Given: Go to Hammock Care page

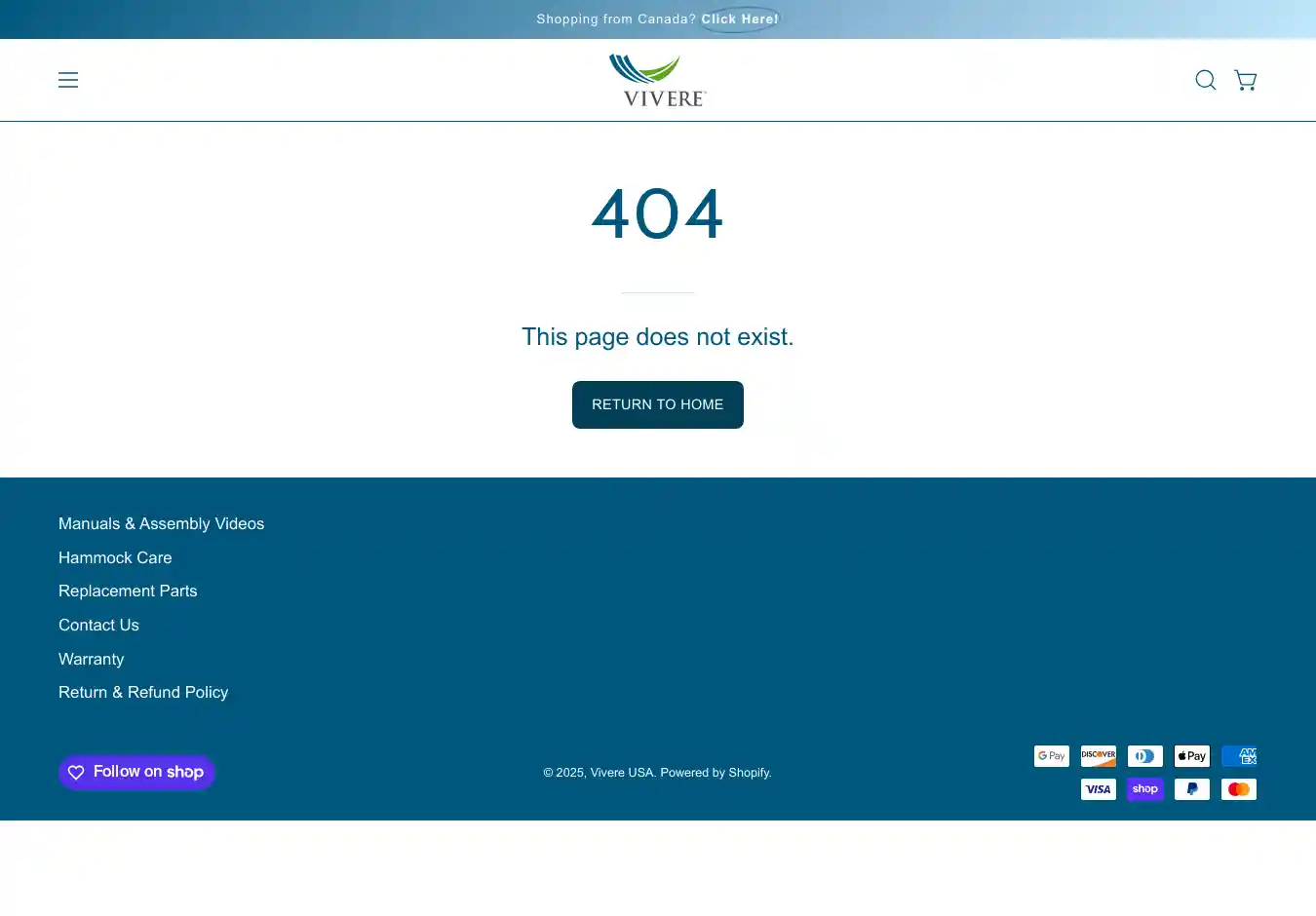Looking at the screenshot, I should (x=115, y=557).
